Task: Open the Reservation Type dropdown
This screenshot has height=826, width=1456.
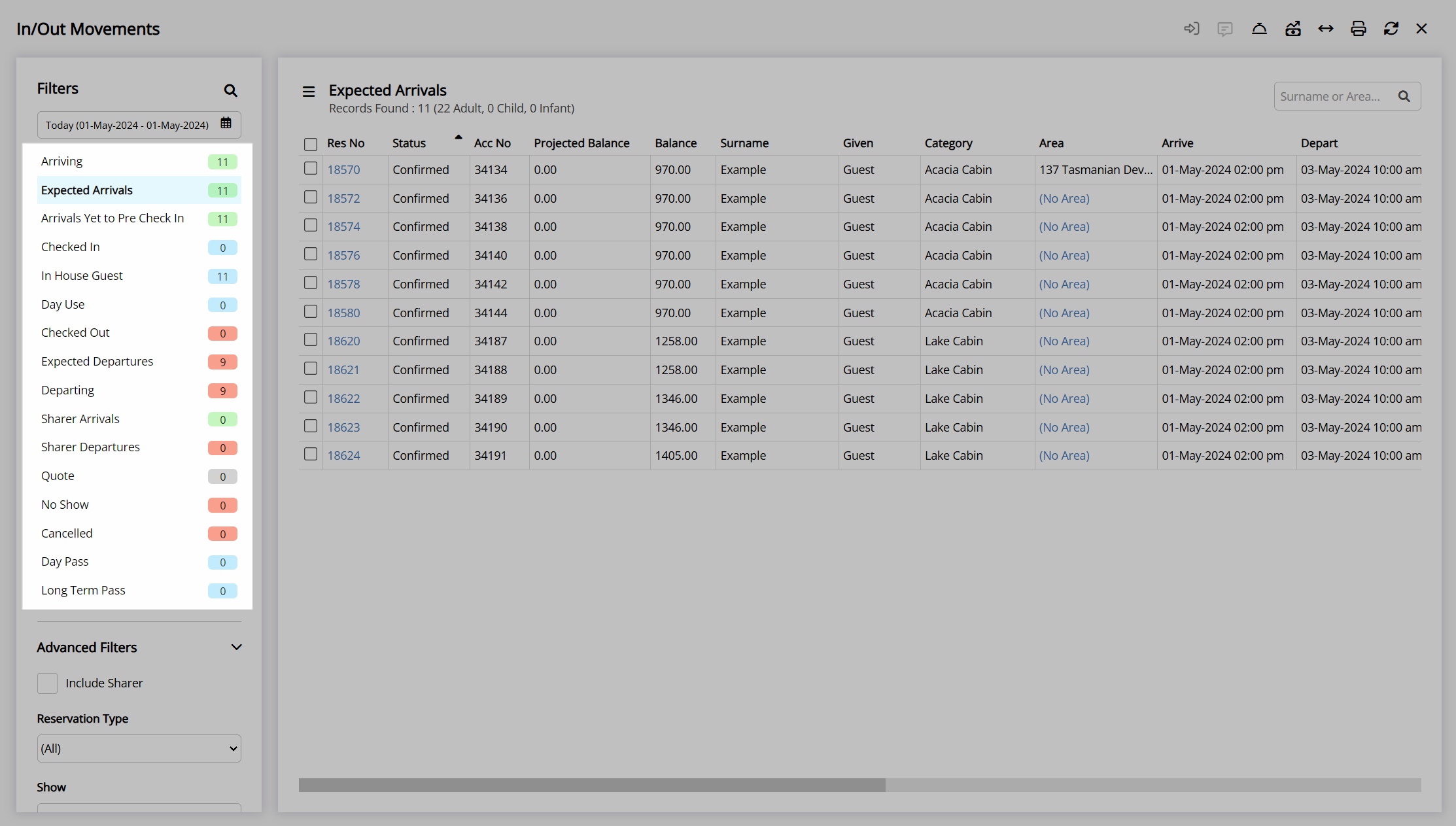Action: [139, 749]
